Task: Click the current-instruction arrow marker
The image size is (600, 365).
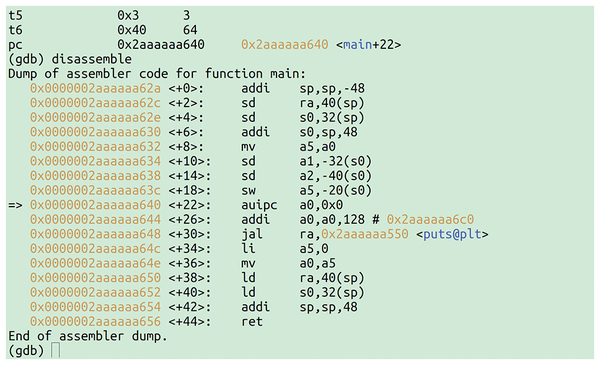Action: 15,205
